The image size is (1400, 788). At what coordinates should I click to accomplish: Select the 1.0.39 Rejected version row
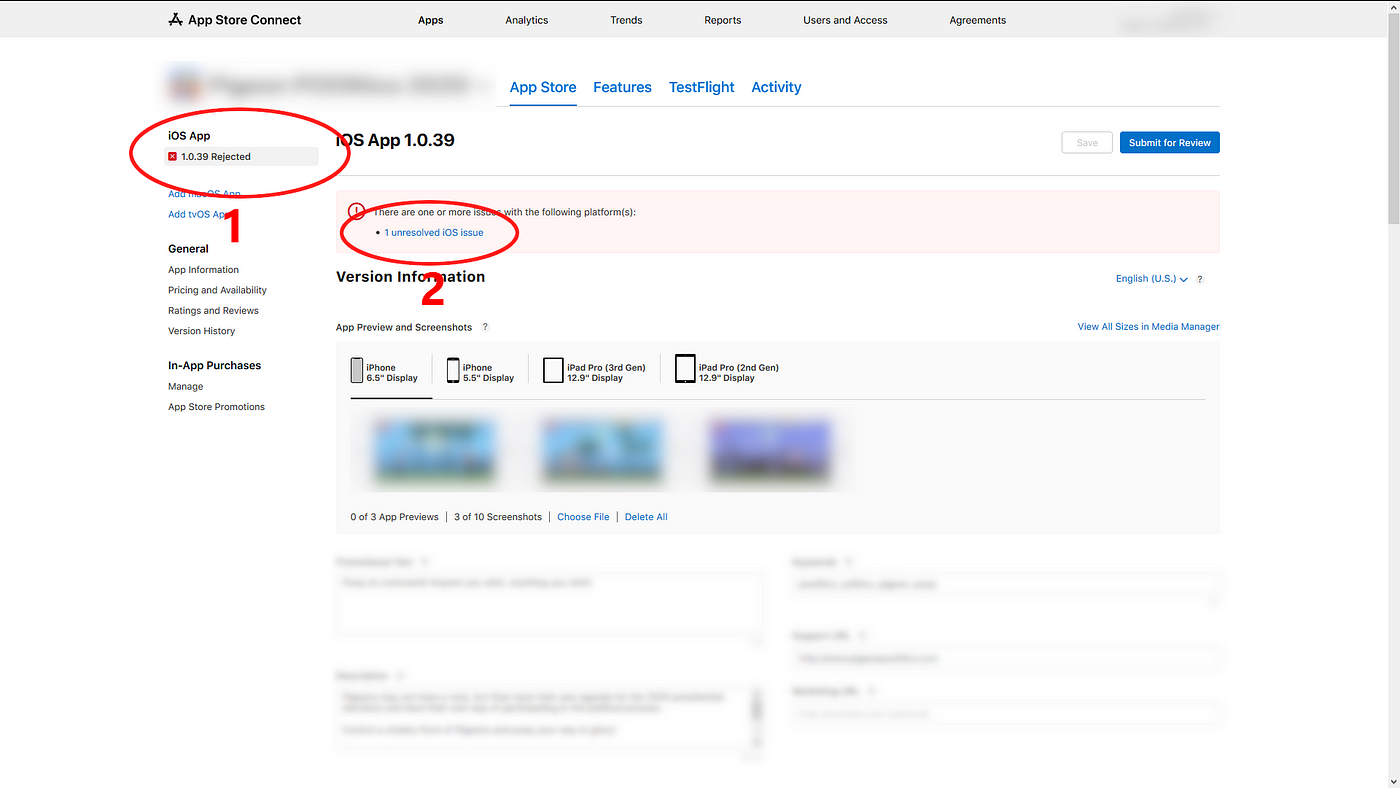(x=241, y=157)
